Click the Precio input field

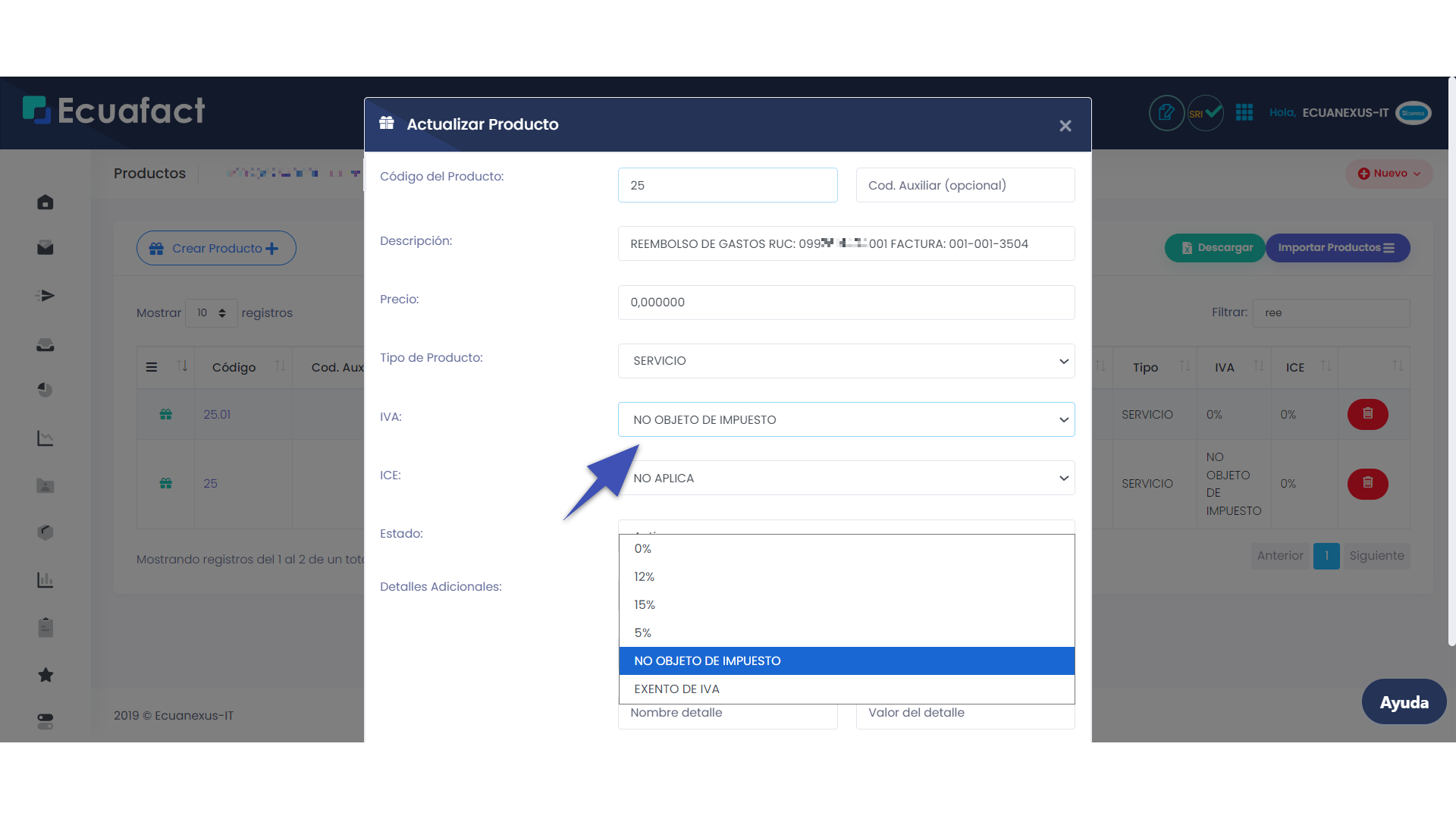(x=846, y=303)
